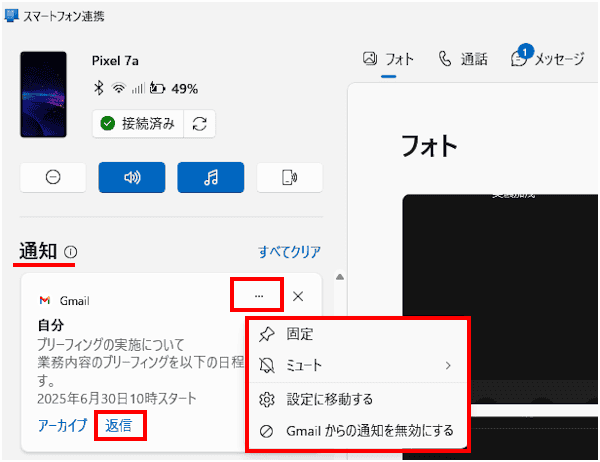This screenshot has height=462, width=600.
Task: Click アーカイブ on Gmail notification
Action: 63,425
